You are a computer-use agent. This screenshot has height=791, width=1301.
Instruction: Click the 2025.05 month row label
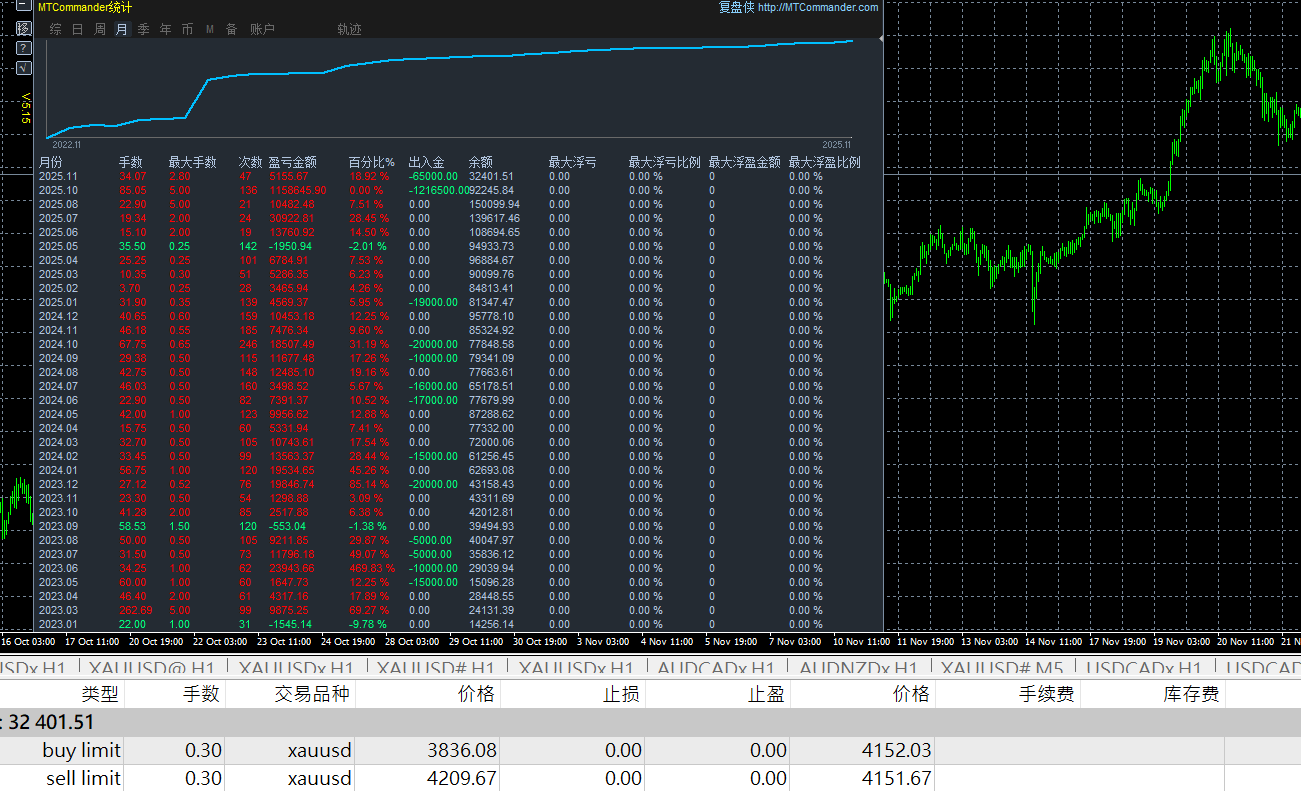58,246
